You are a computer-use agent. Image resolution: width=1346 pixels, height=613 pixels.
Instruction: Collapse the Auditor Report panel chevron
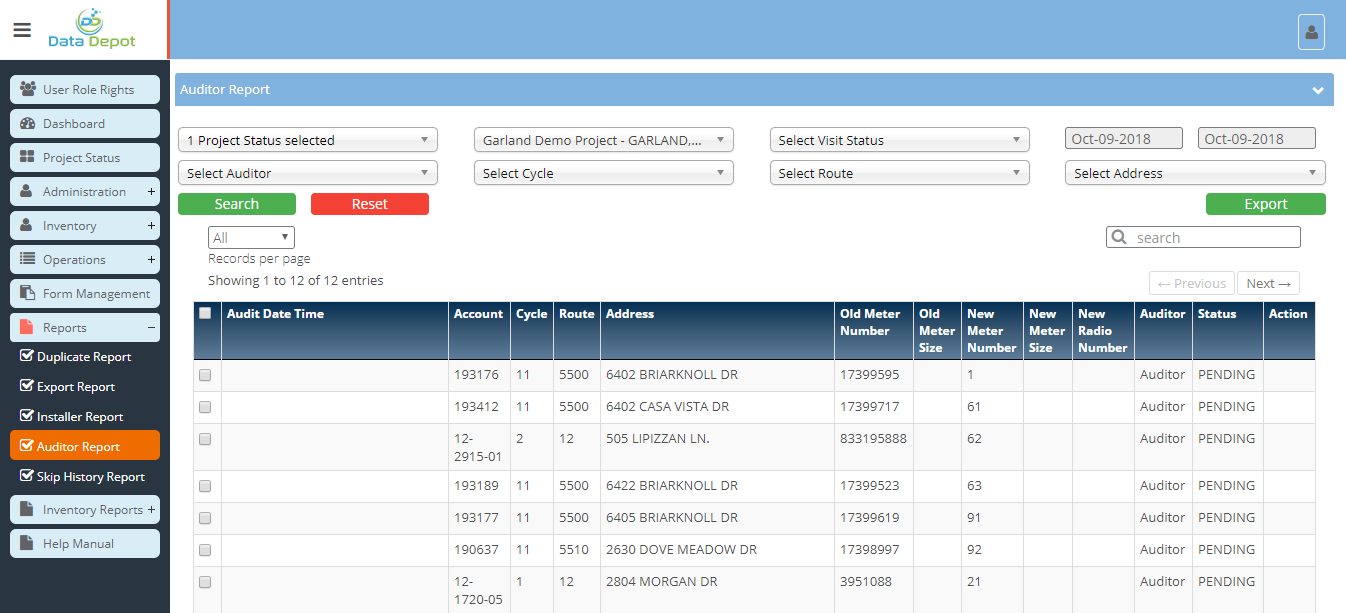[1318, 90]
